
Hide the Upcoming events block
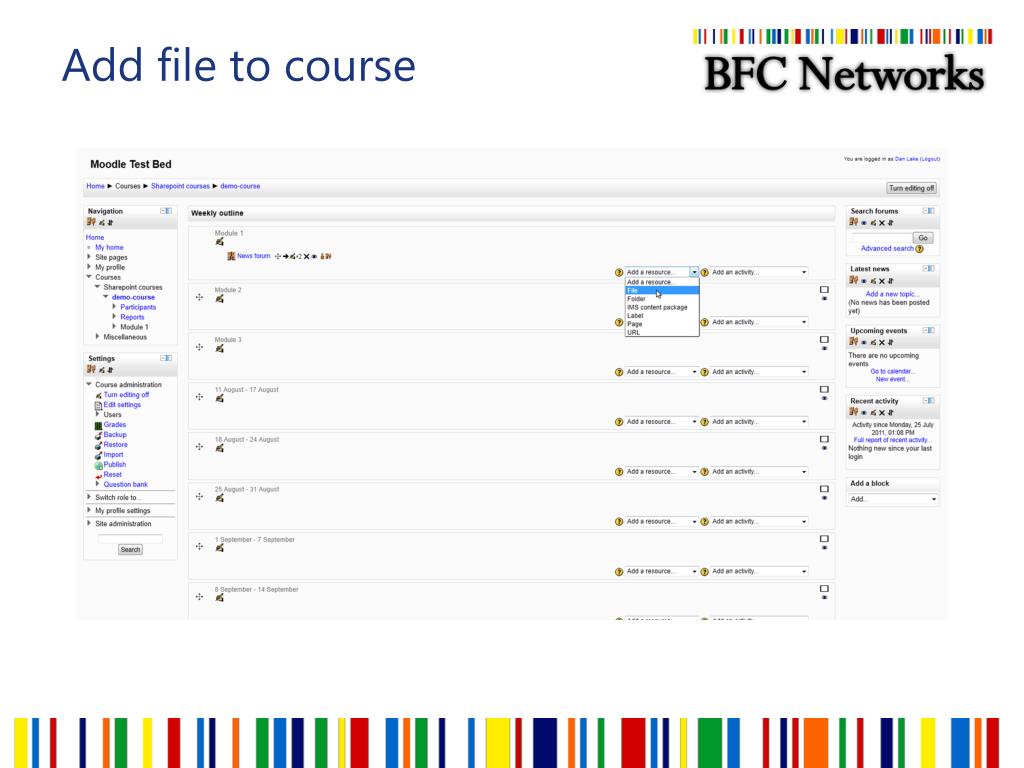(863, 343)
